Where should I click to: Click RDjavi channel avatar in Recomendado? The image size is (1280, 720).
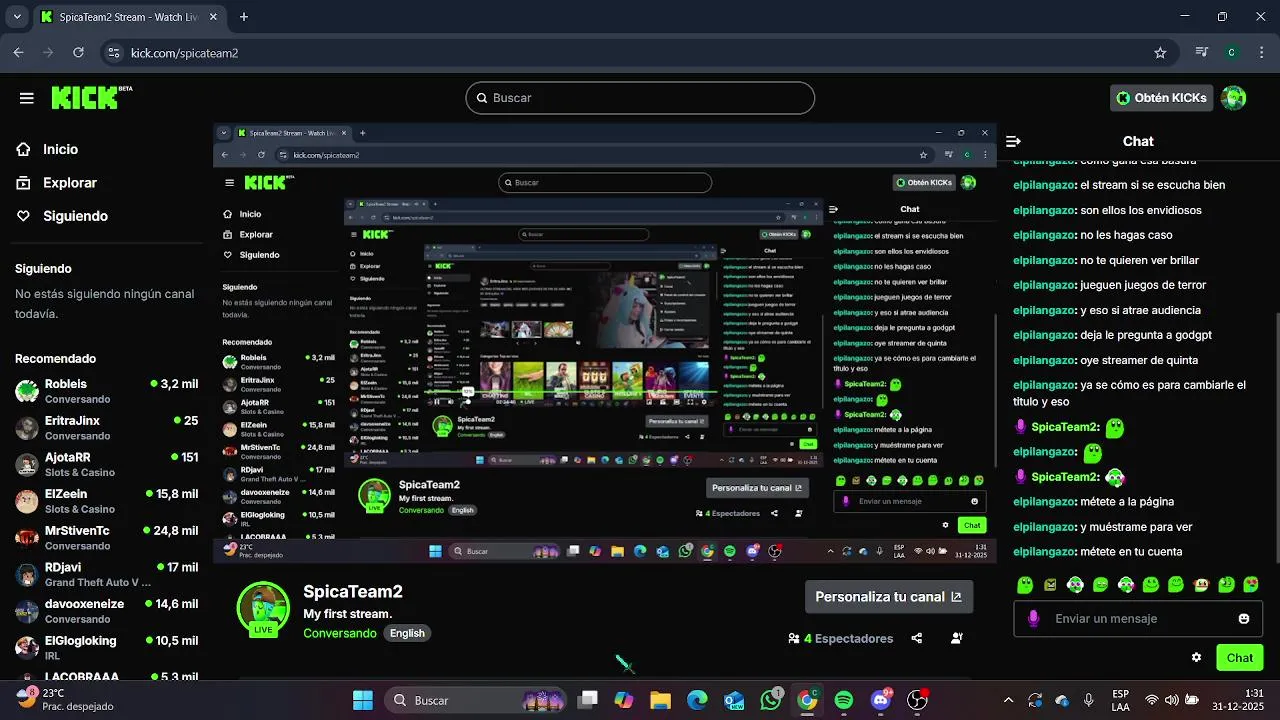click(27, 574)
